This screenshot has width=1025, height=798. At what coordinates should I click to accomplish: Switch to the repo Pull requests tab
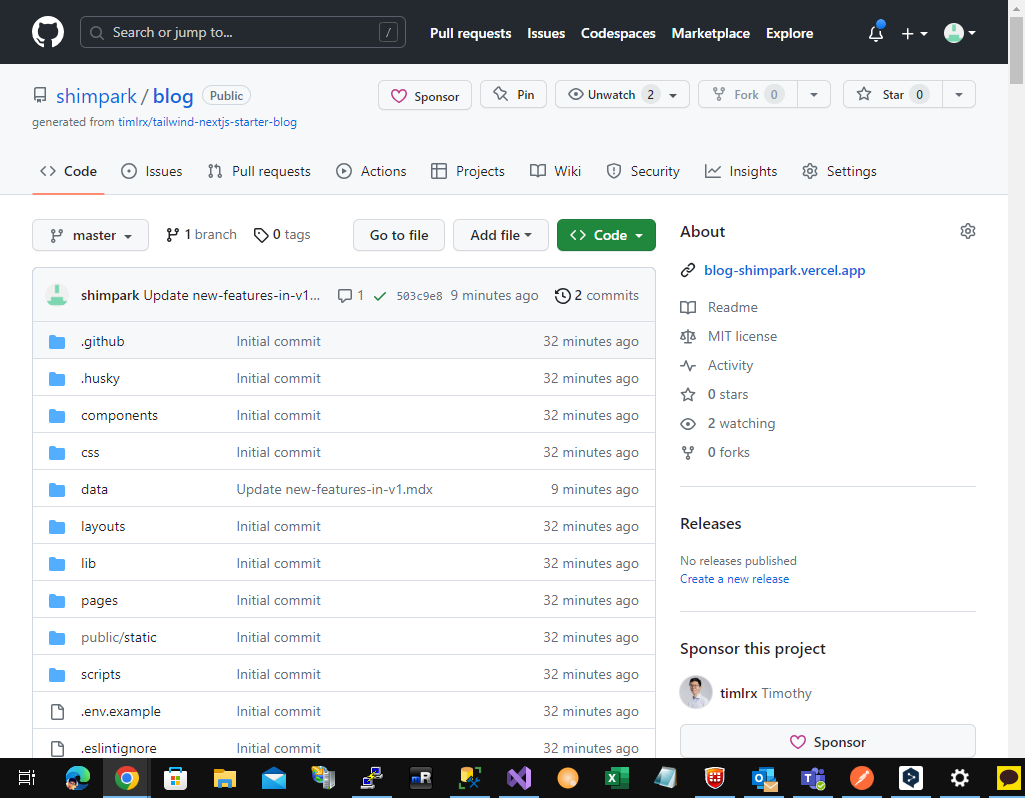tap(259, 171)
